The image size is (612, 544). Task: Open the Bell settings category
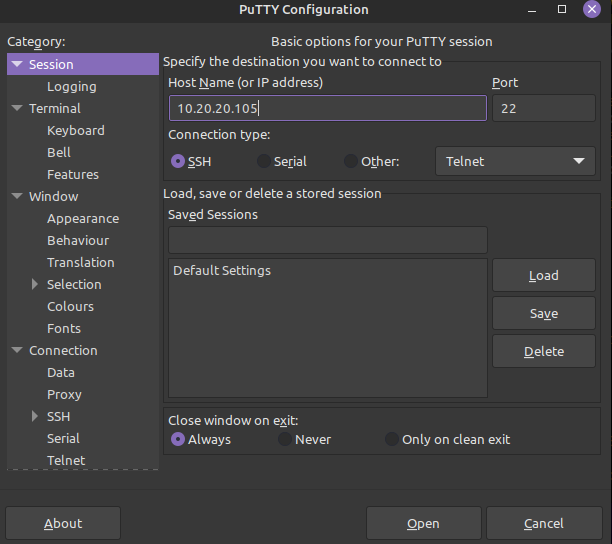[x=59, y=152]
